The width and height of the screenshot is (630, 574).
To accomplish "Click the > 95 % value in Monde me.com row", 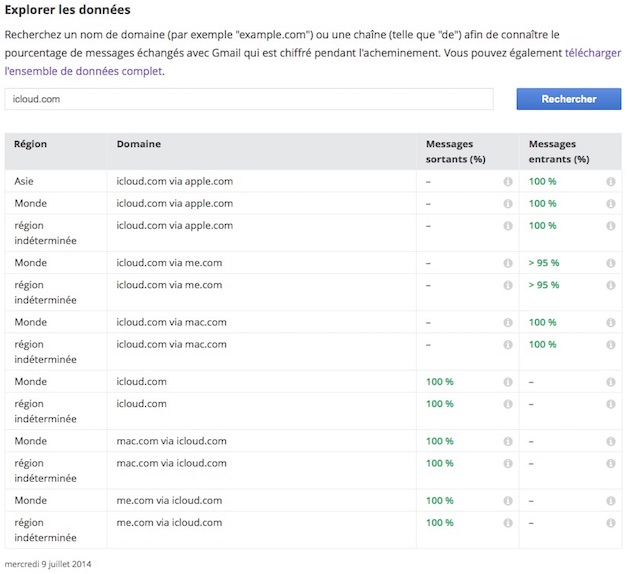I will [544, 263].
